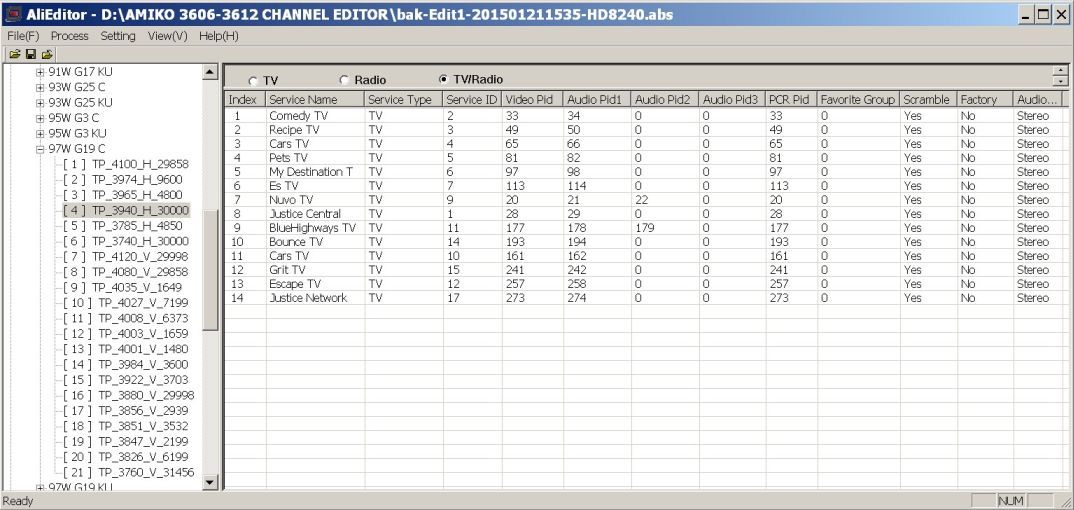Select the Justice Network channel row
The height and width of the screenshot is (510, 1074).
(644, 298)
